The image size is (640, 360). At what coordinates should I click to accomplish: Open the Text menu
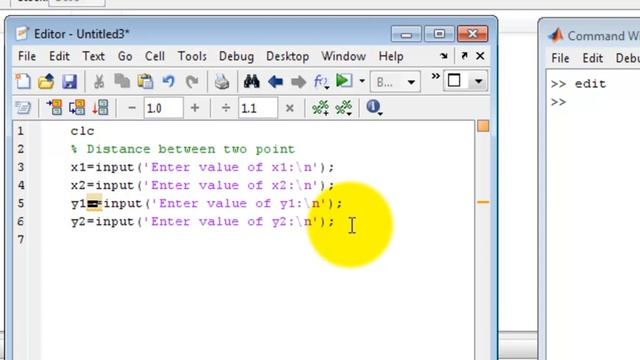(x=93, y=56)
